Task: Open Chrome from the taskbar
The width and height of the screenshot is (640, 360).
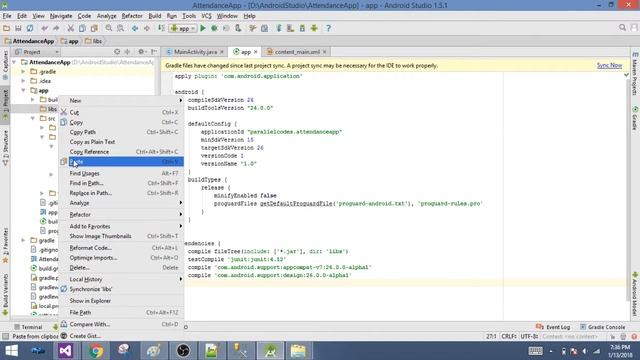Action: pyautogui.click(x=96, y=351)
